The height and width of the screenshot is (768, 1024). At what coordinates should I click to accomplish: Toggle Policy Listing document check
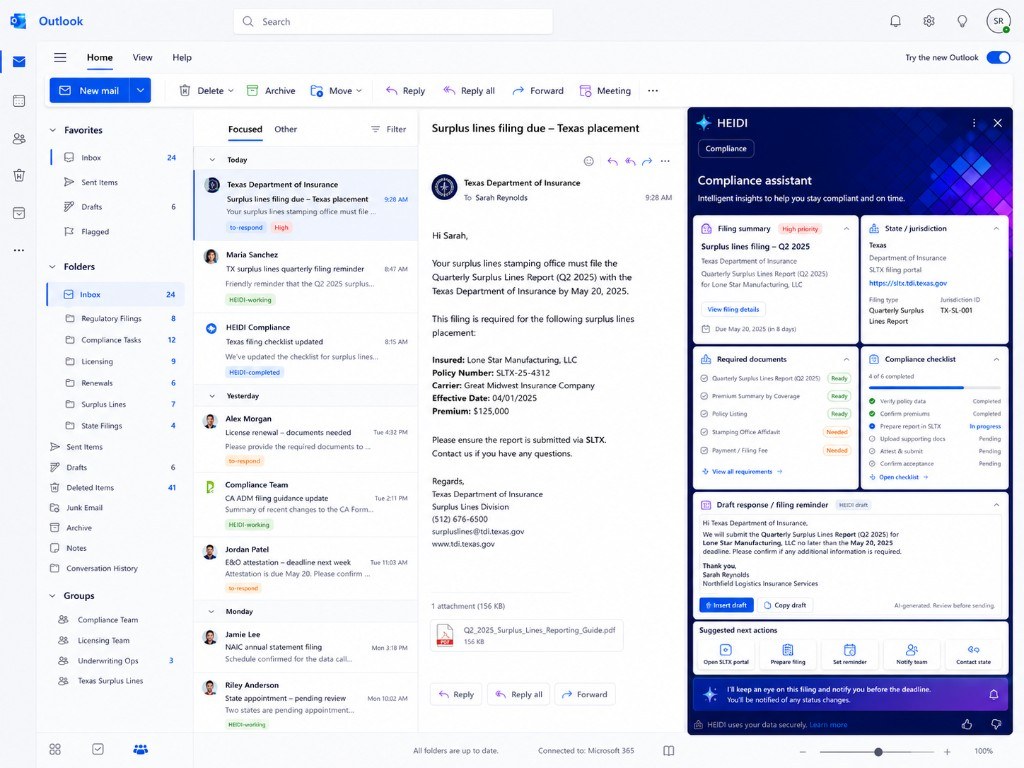tap(704, 413)
